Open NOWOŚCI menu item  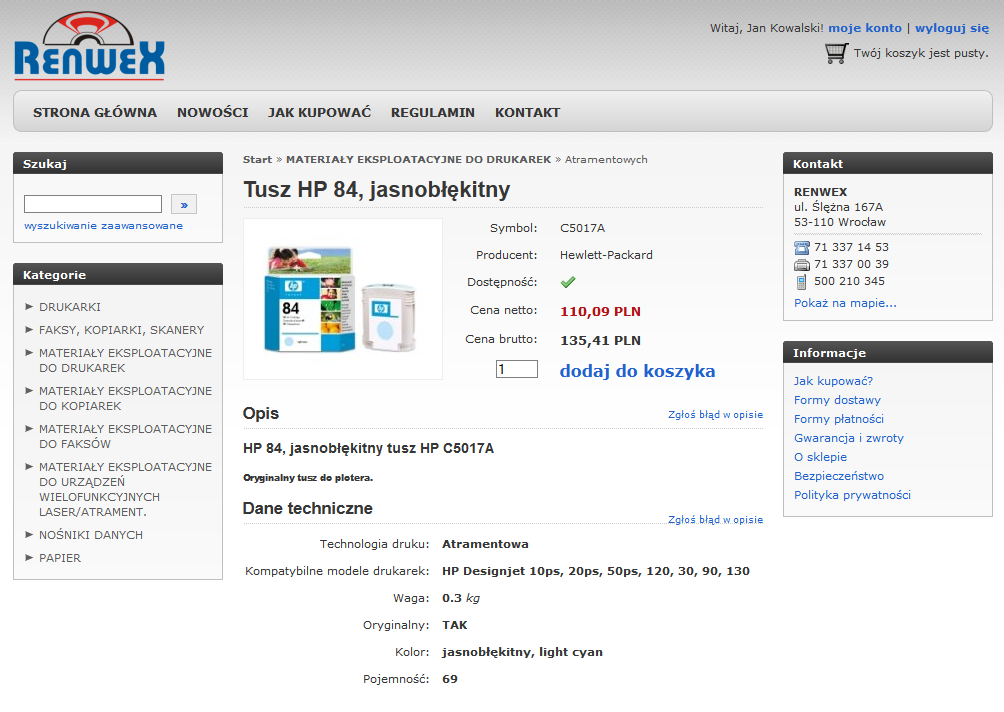pos(213,113)
